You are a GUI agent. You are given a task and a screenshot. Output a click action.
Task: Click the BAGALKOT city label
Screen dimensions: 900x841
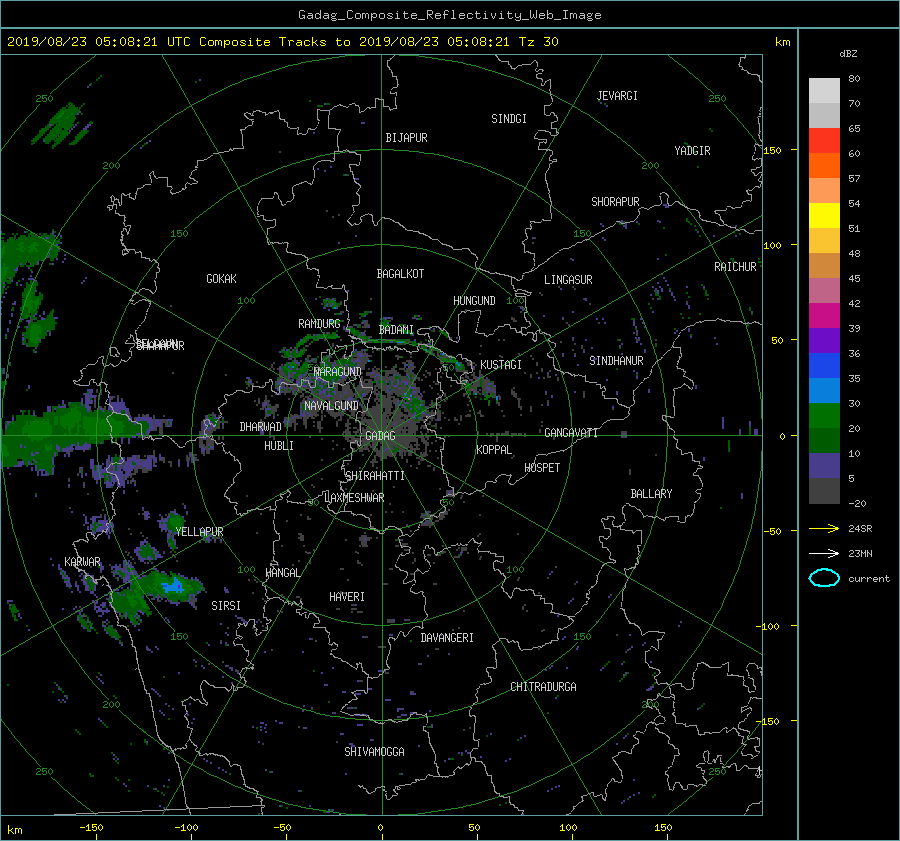pyautogui.click(x=400, y=274)
